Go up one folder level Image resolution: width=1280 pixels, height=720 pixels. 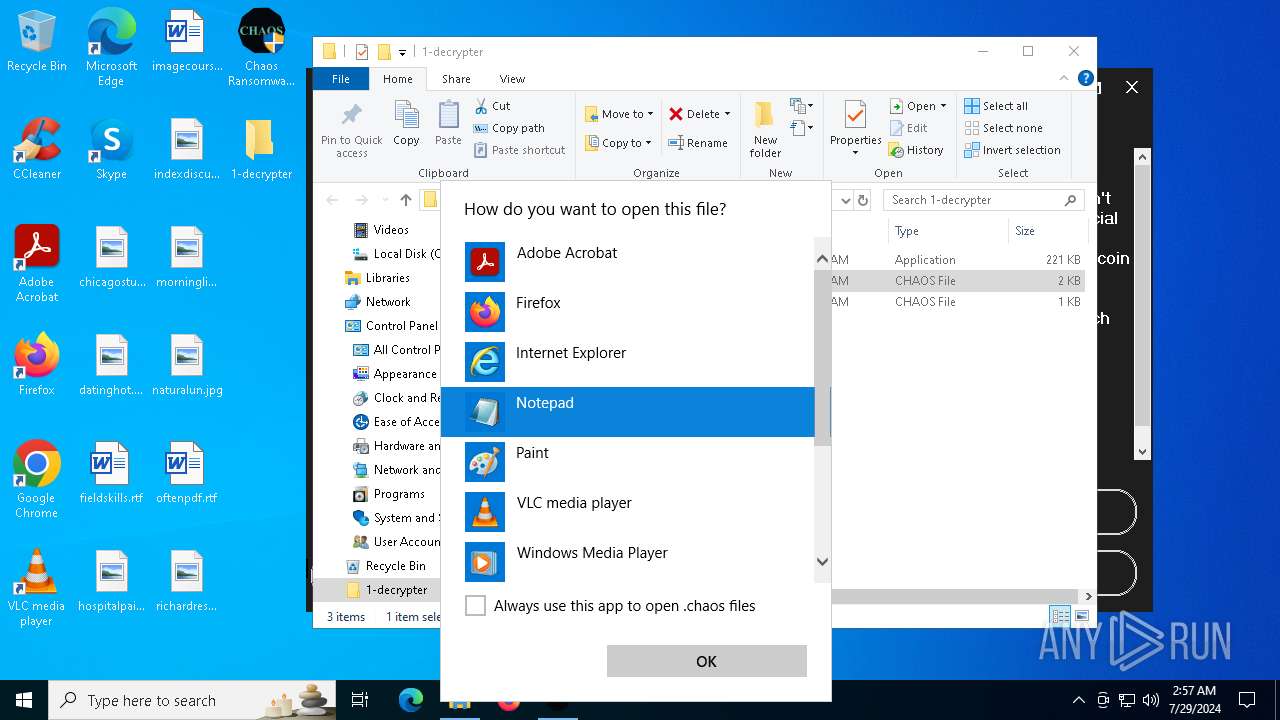(405, 200)
